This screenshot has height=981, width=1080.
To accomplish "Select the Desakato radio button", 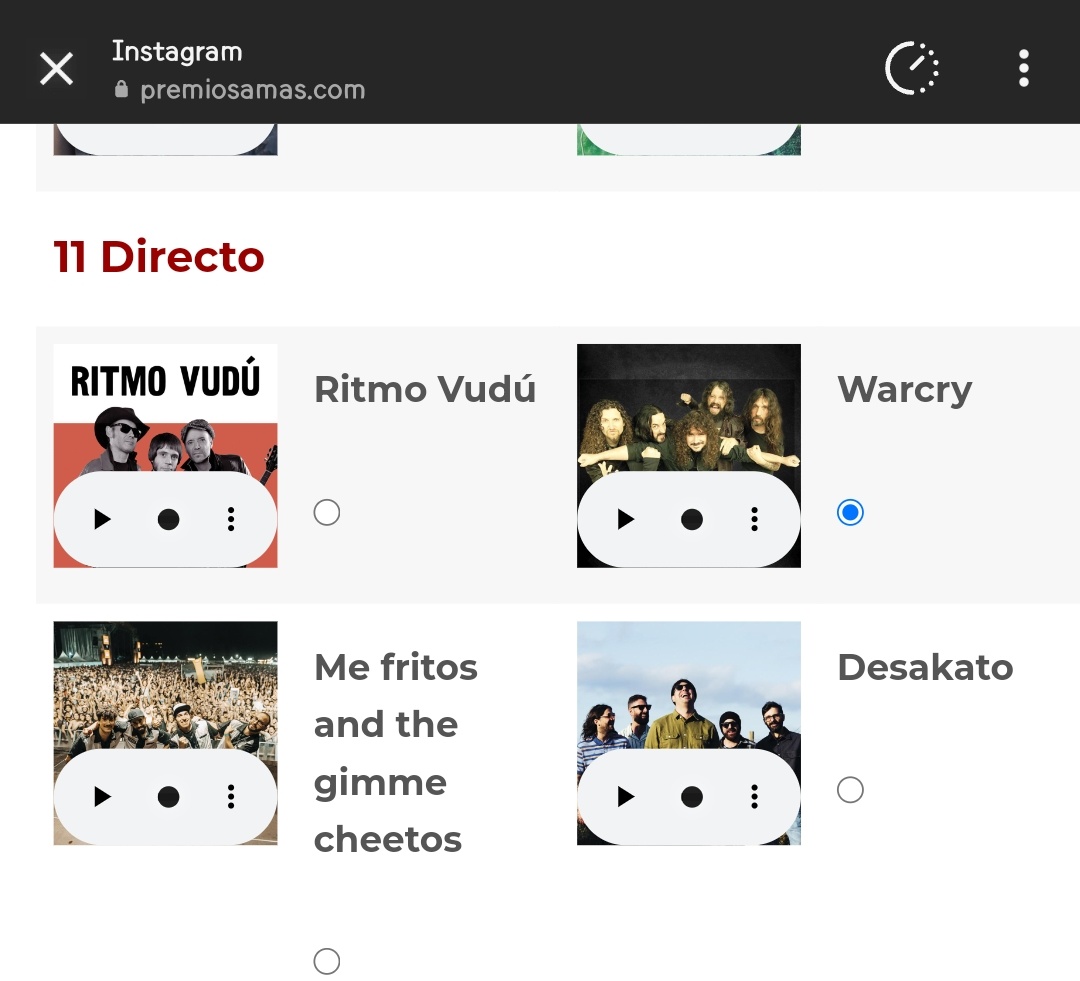I will click(x=850, y=789).
